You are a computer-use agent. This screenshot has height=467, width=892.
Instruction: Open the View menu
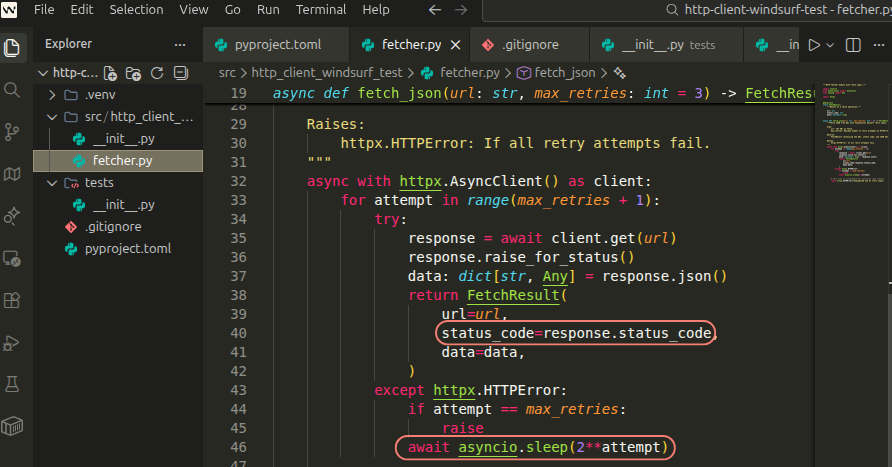coord(194,10)
